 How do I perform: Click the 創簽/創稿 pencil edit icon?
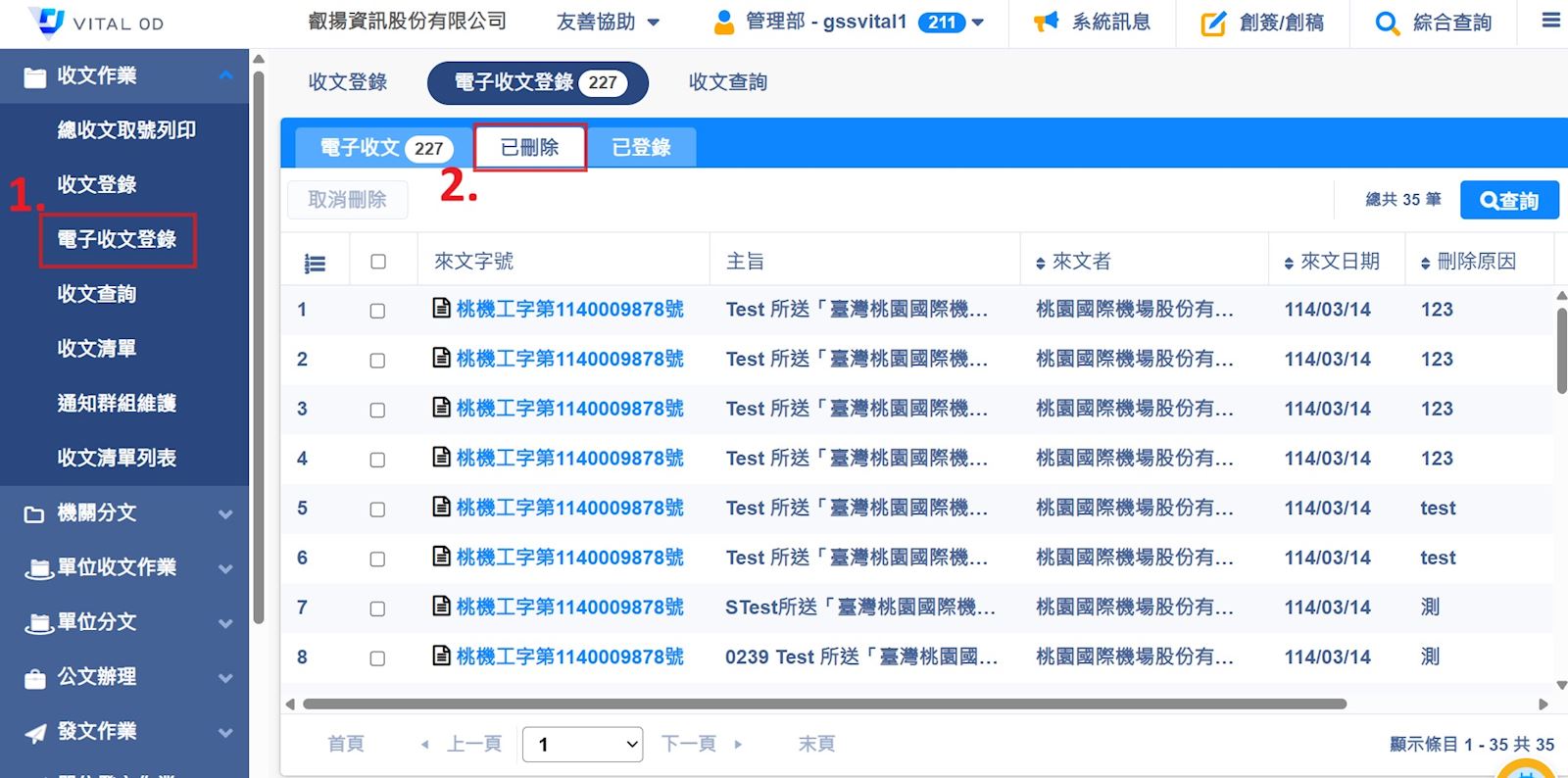[x=1213, y=24]
